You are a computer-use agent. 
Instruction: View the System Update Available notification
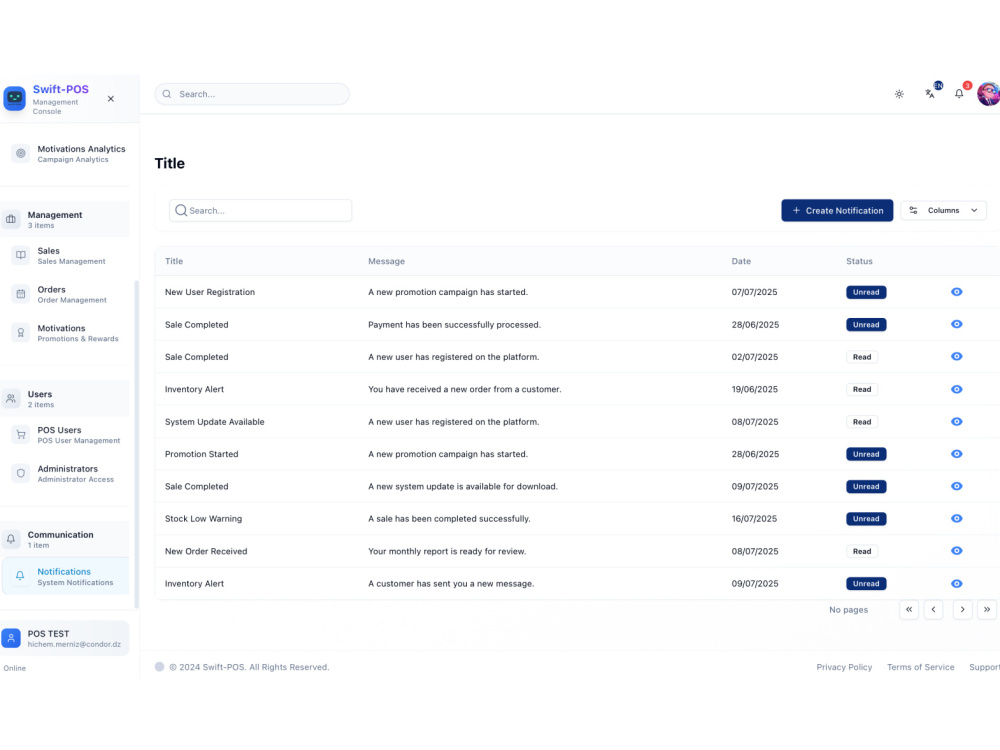pyautogui.click(x=957, y=422)
